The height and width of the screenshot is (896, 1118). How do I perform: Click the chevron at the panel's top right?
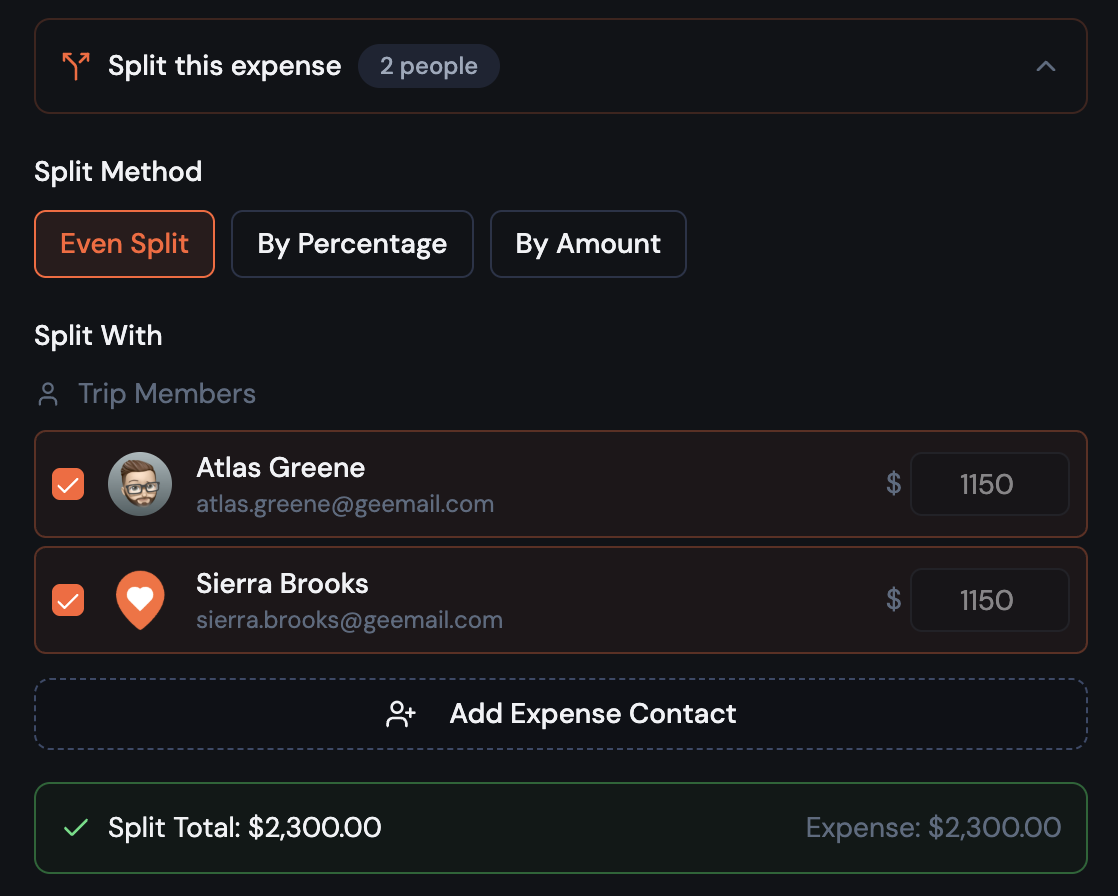coord(1046,66)
